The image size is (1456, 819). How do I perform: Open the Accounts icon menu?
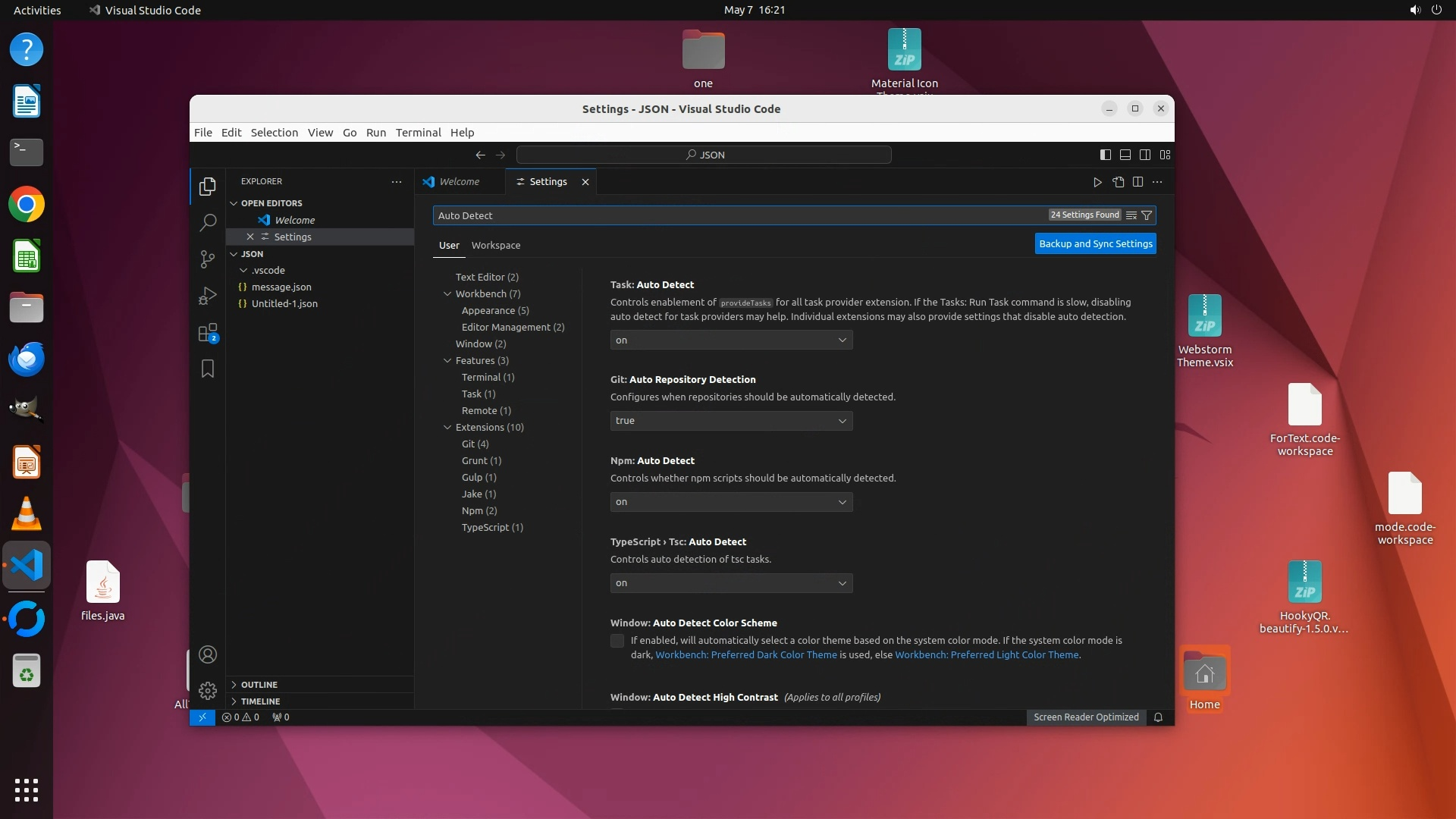[x=207, y=654]
